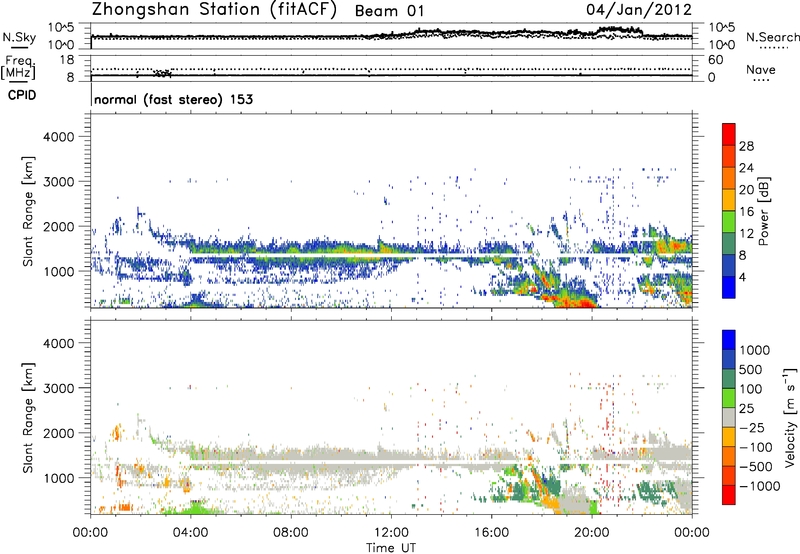Click the red bottom of velocity colorbar

pyautogui.click(x=729, y=495)
